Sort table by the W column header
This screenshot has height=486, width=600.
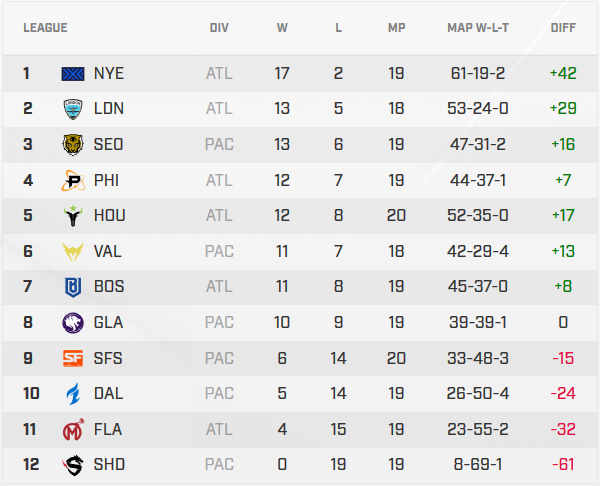coord(282,28)
